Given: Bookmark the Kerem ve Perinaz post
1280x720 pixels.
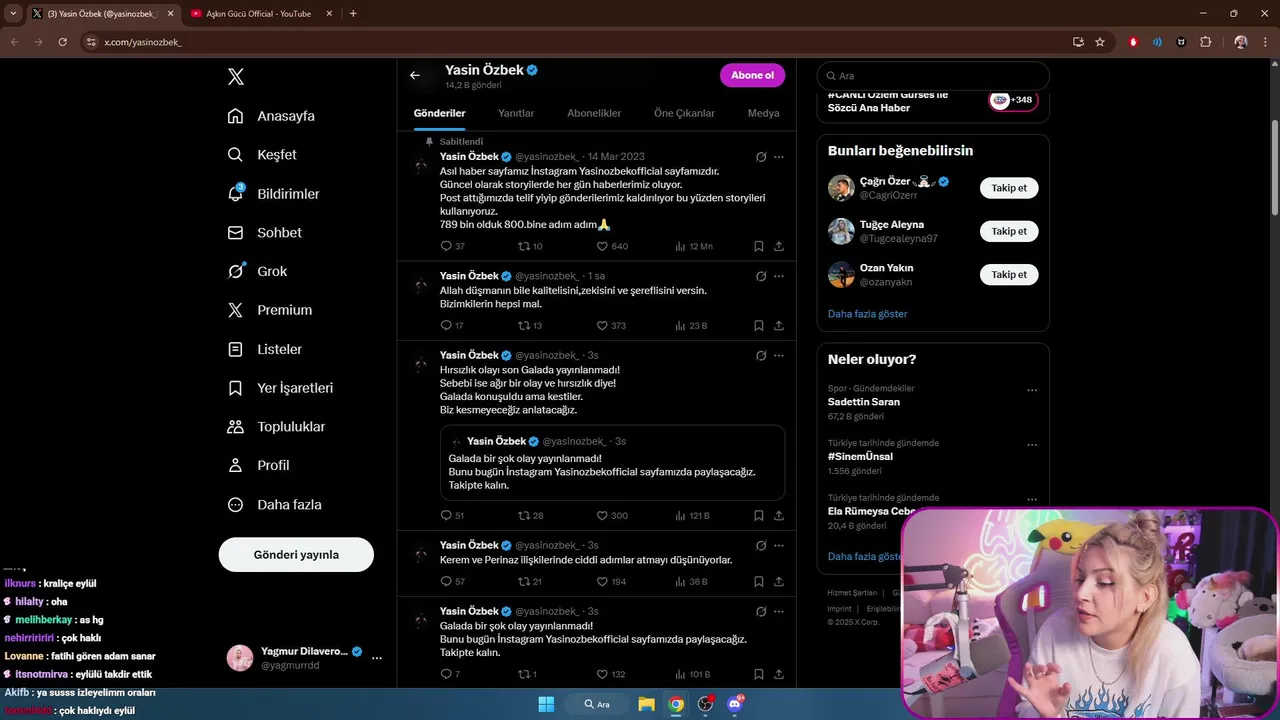Looking at the screenshot, I should coord(759,581).
